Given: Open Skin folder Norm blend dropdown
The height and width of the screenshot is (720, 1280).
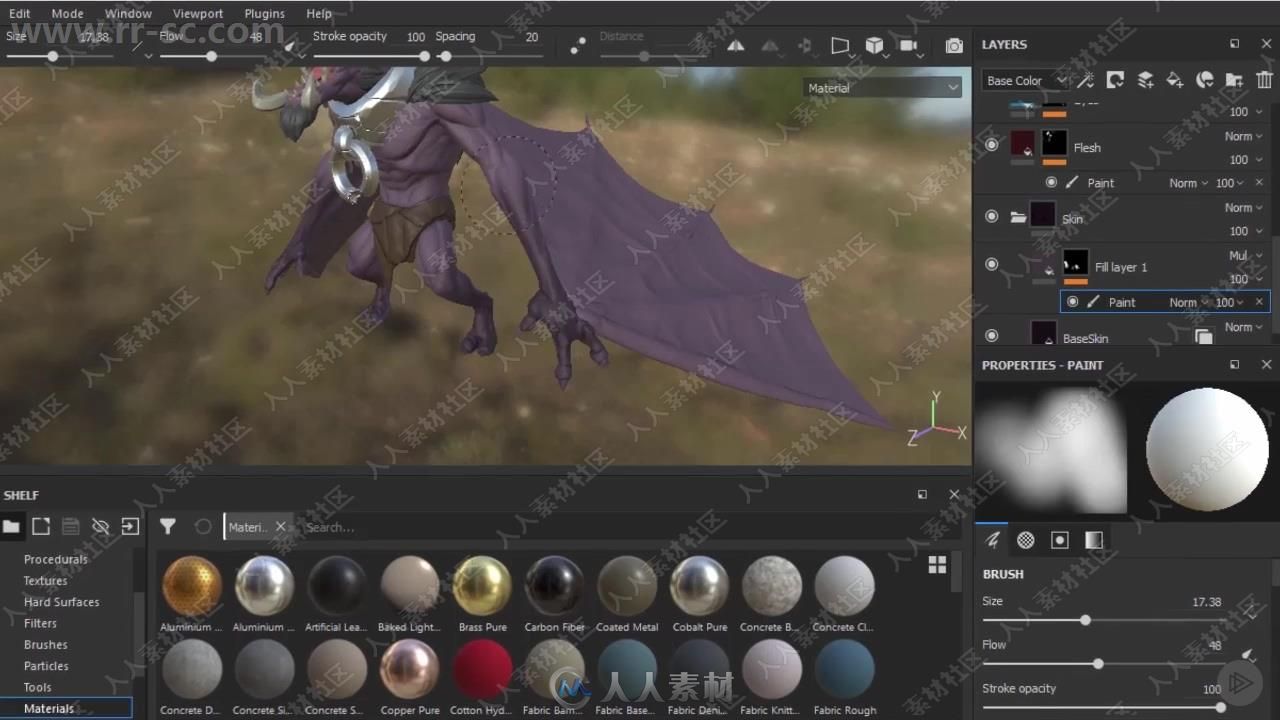Looking at the screenshot, I should click(1245, 207).
